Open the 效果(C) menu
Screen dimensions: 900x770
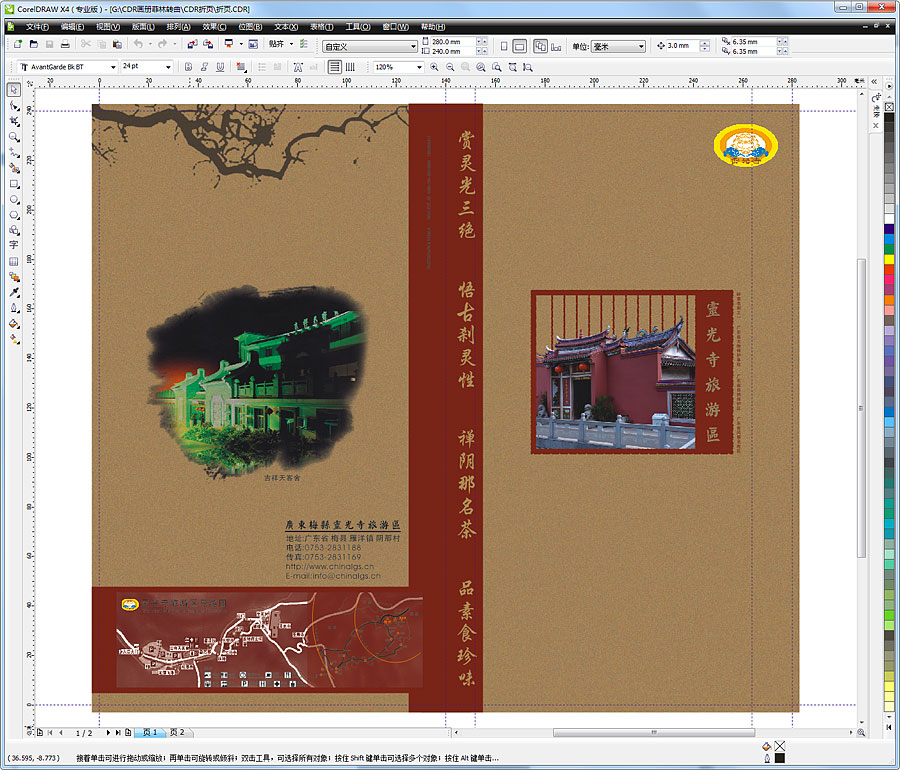pos(214,27)
